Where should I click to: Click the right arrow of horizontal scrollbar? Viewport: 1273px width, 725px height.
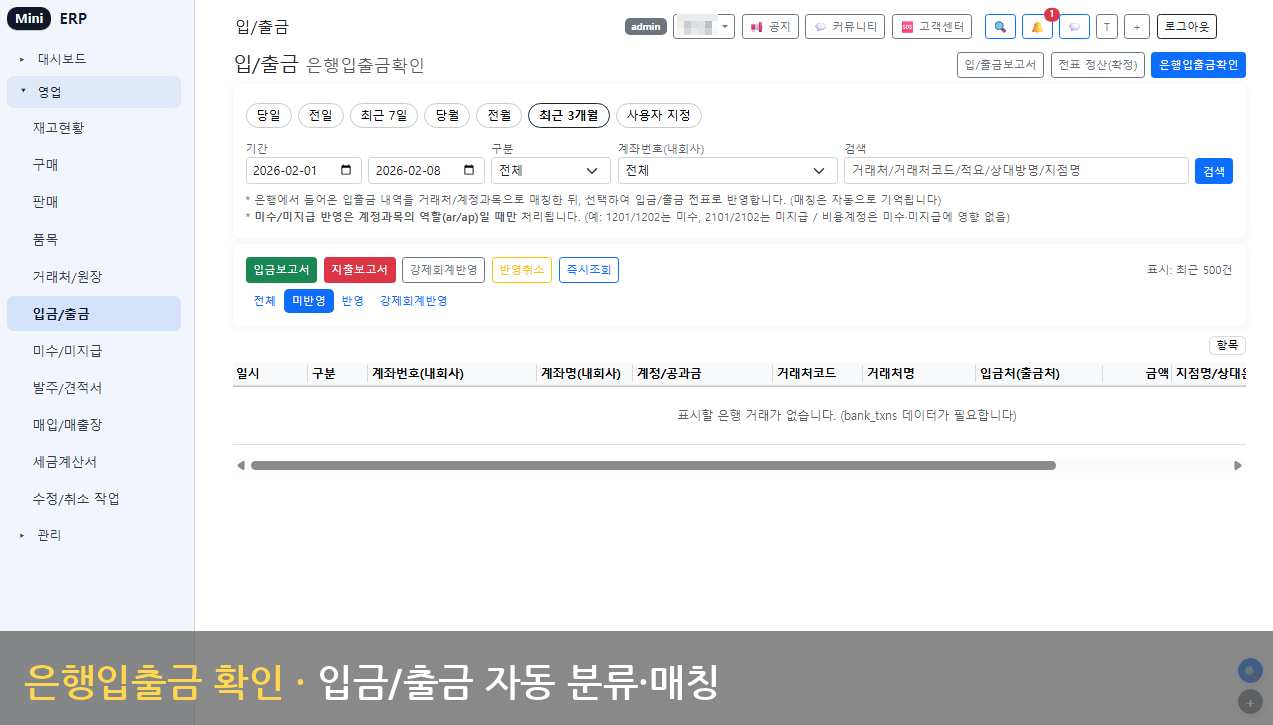(x=1238, y=465)
